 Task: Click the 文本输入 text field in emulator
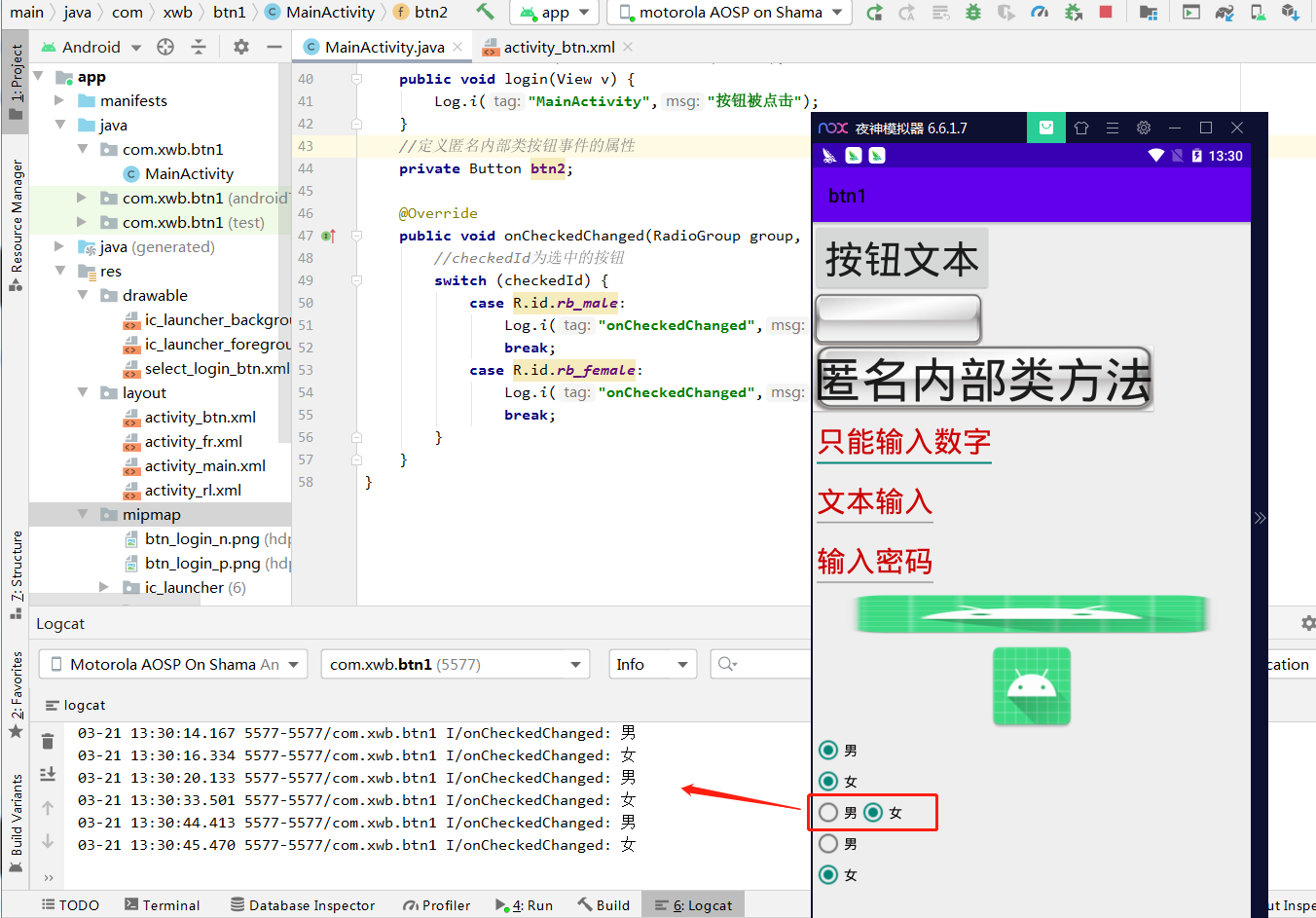874,502
